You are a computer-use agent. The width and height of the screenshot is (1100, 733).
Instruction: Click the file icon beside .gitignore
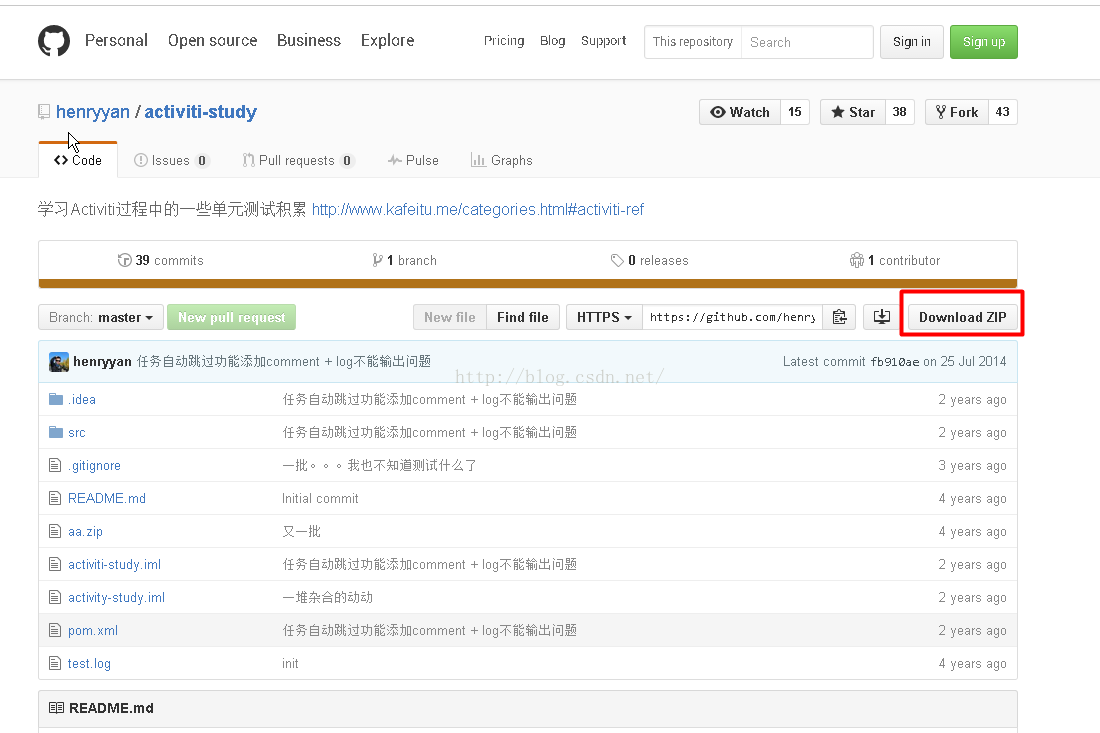(55, 465)
